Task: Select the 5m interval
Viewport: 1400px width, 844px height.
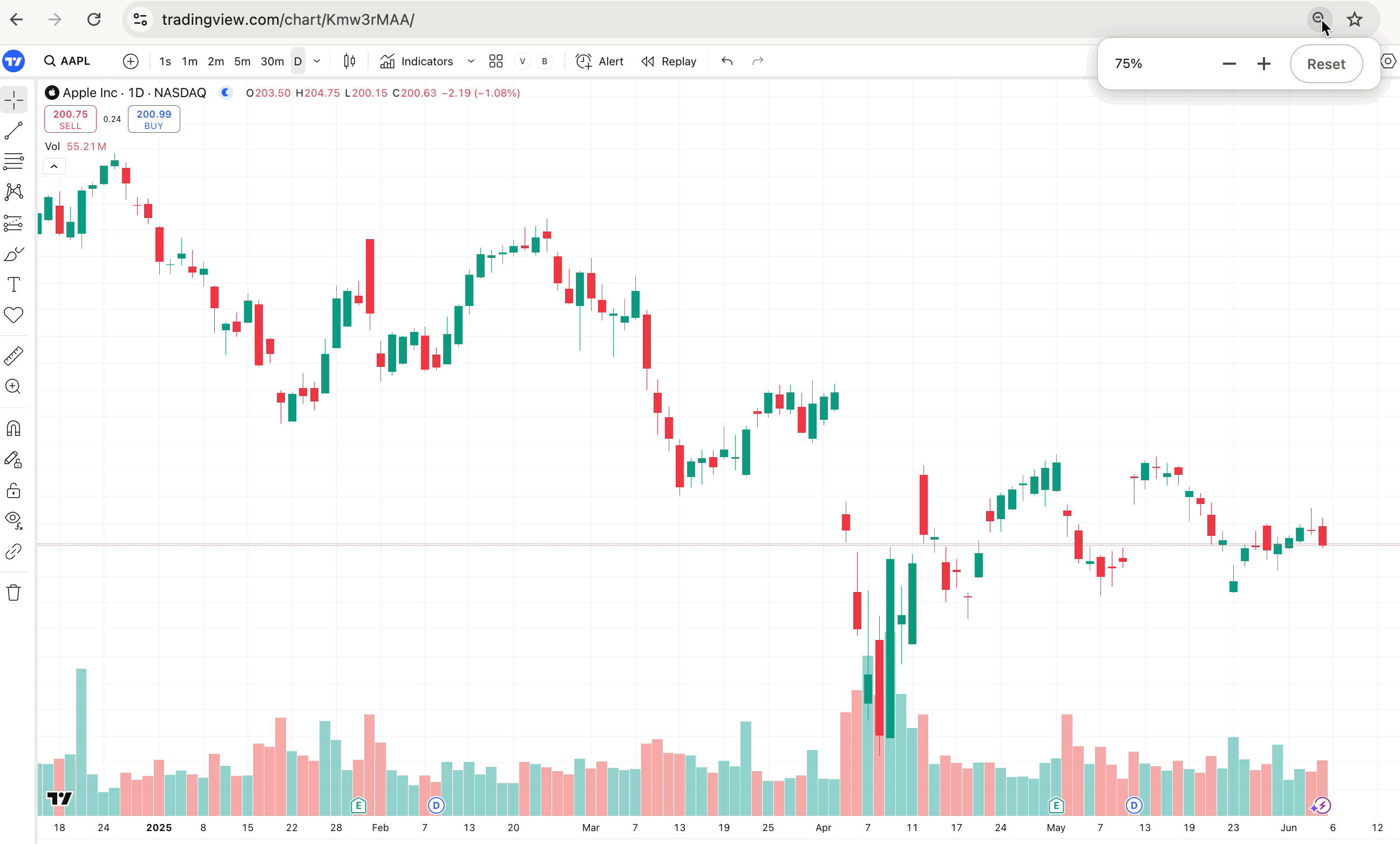Action: click(x=242, y=62)
